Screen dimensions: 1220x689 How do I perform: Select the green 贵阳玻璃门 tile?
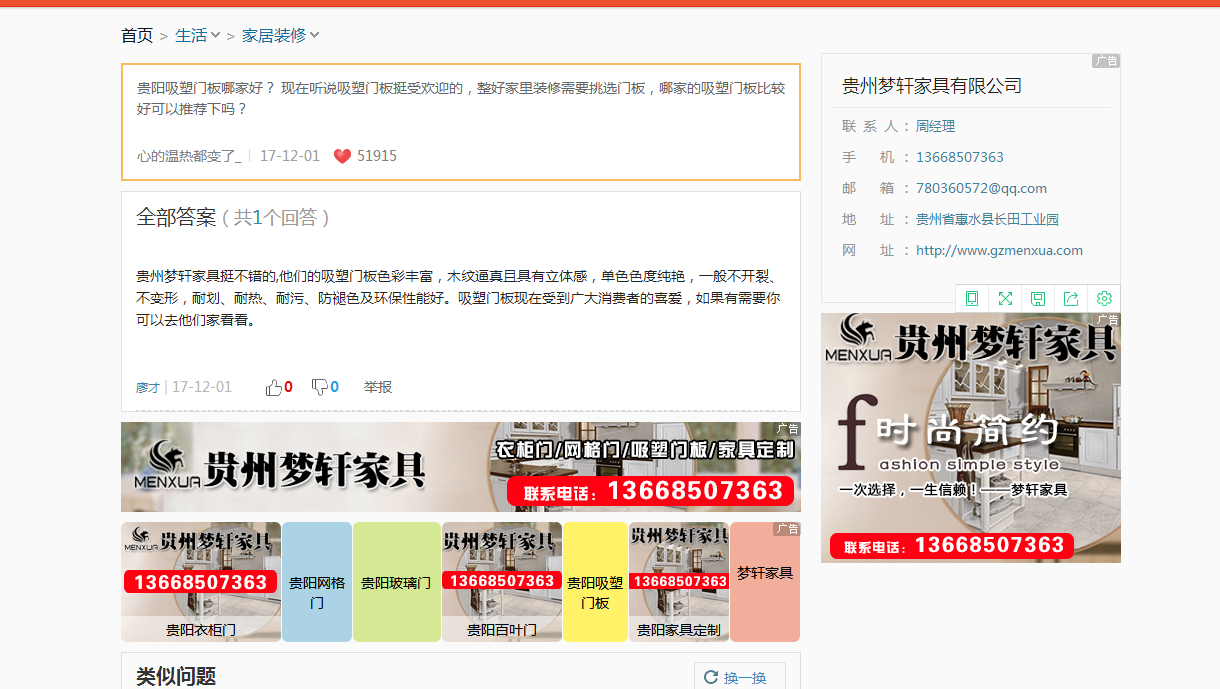(397, 582)
